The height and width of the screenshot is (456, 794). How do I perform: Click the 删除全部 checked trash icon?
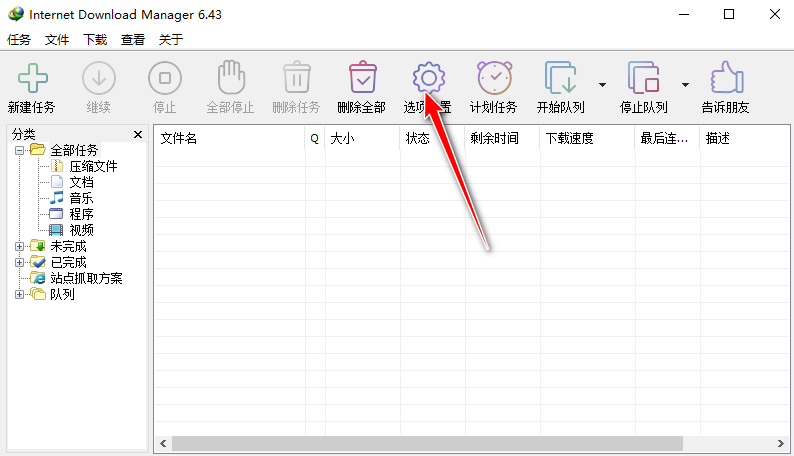(363, 77)
